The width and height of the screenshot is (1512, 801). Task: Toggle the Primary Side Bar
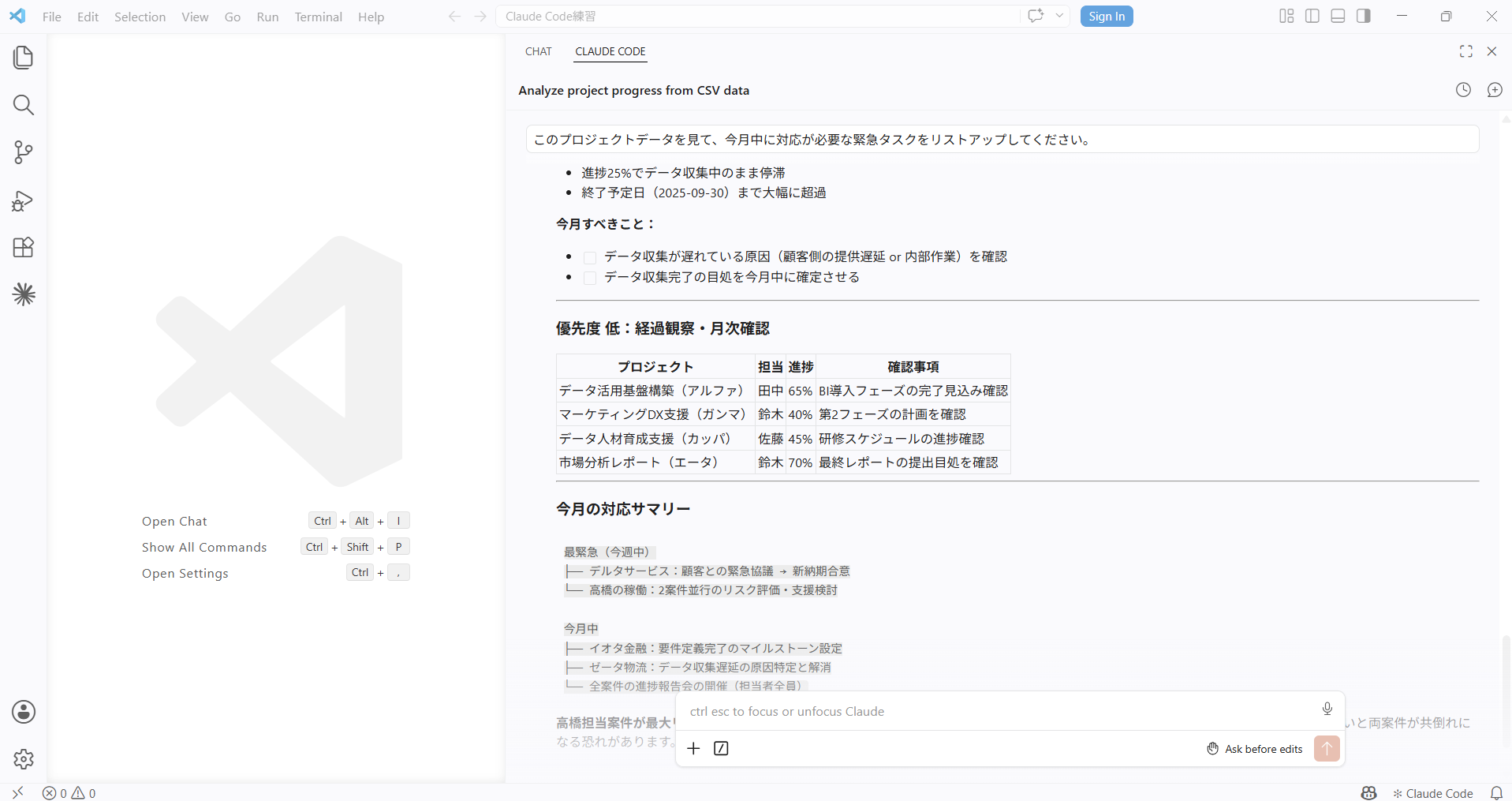click(1312, 16)
